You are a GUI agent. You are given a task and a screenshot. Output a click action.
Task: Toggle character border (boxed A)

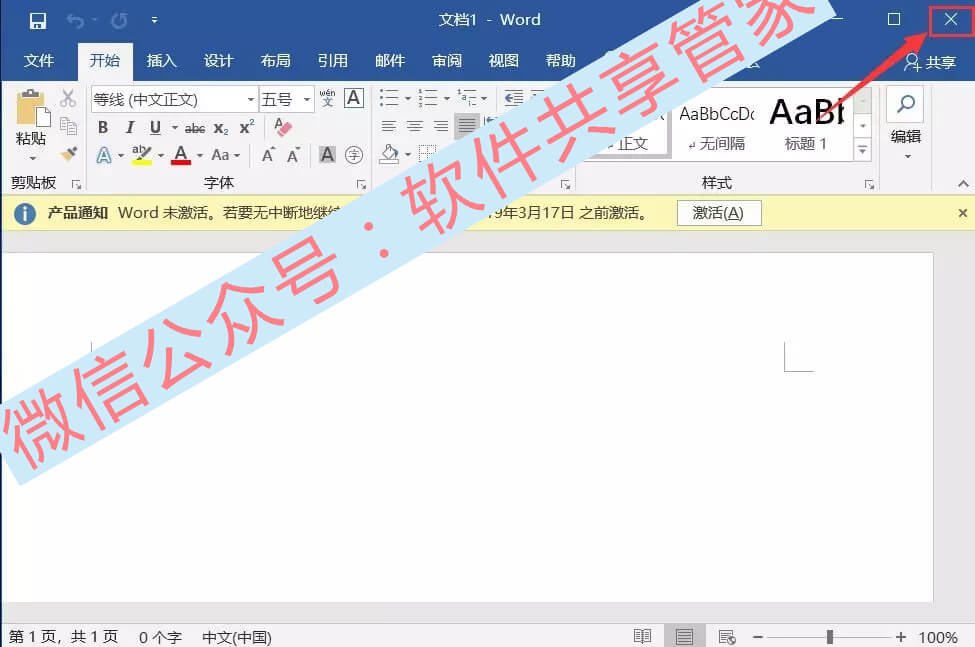[x=354, y=98]
